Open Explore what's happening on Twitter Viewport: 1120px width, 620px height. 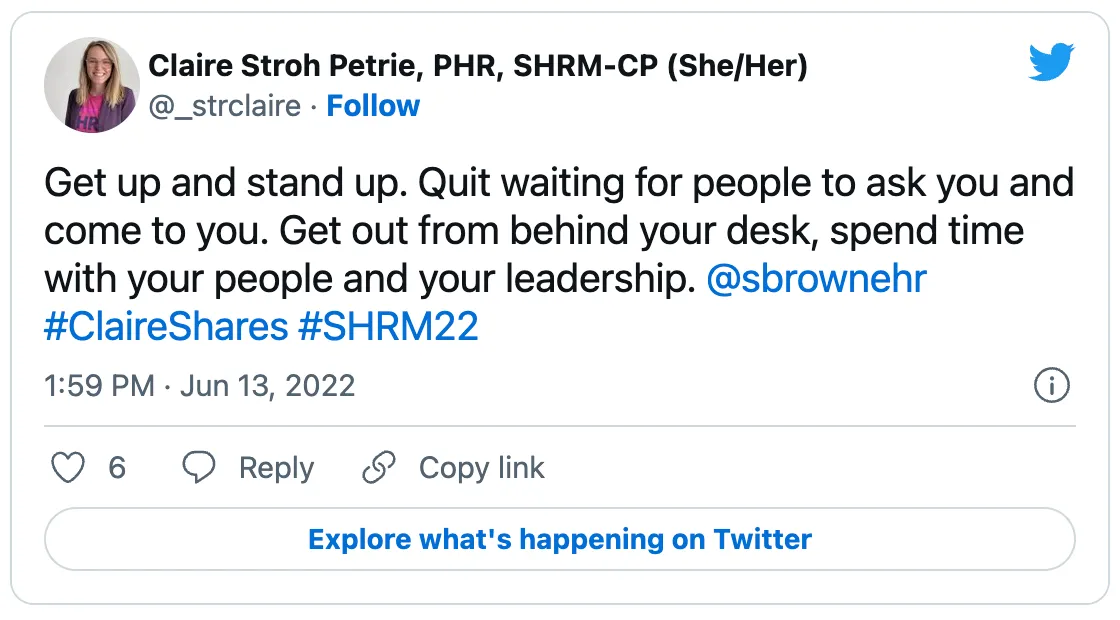[x=559, y=539]
